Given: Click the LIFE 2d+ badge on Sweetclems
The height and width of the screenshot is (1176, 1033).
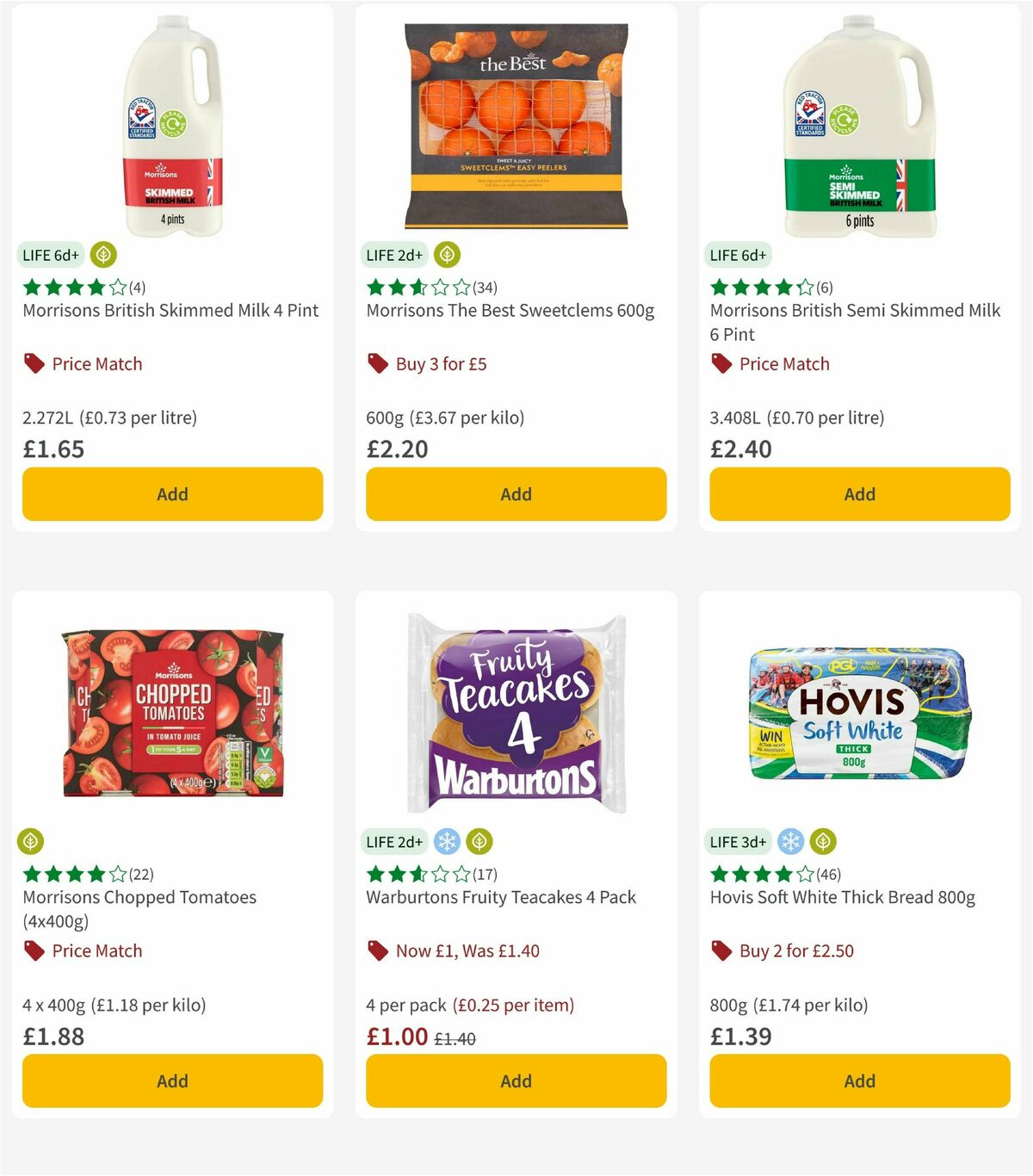Looking at the screenshot, I should coord(394,255).
